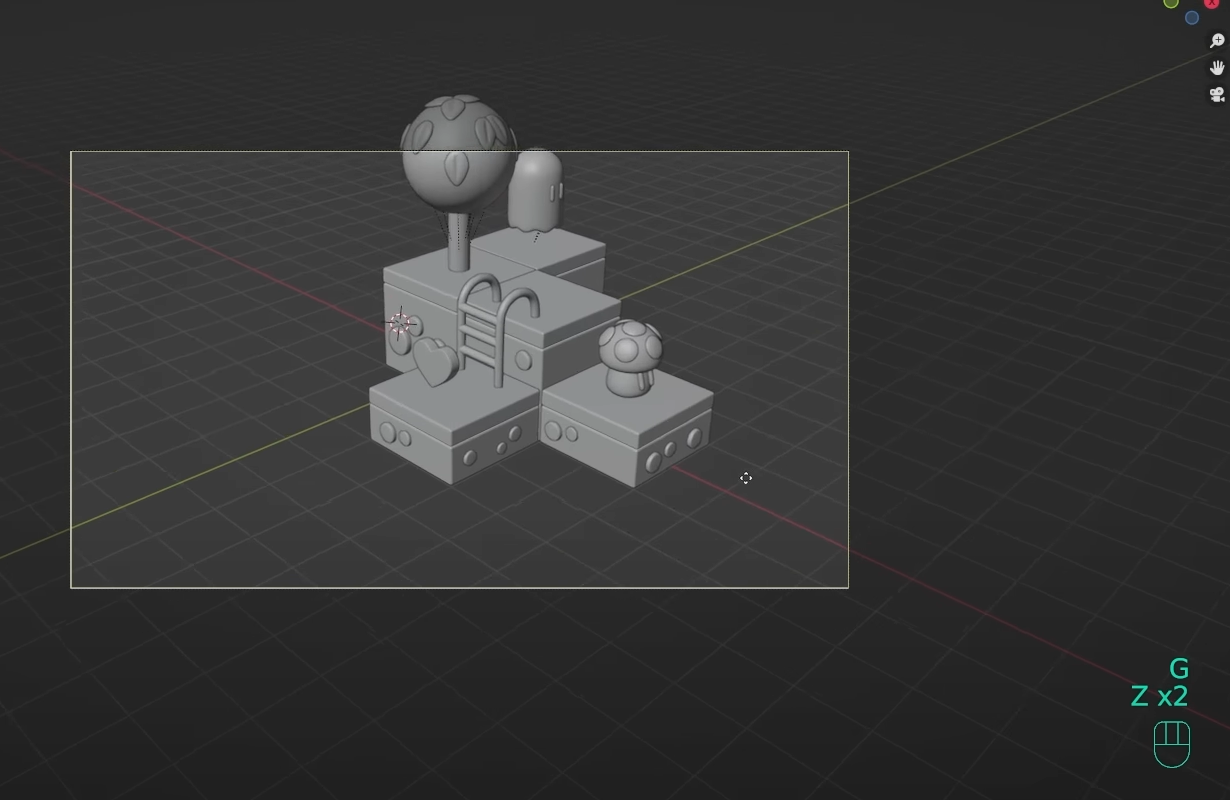
Task: Select the ghost figure model
Action: 535,191
